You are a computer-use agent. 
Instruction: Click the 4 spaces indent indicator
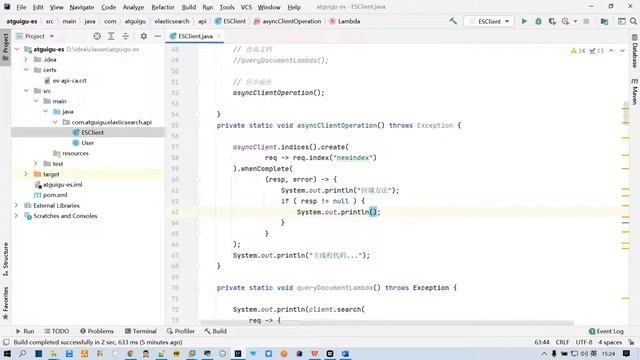[610, 342]
